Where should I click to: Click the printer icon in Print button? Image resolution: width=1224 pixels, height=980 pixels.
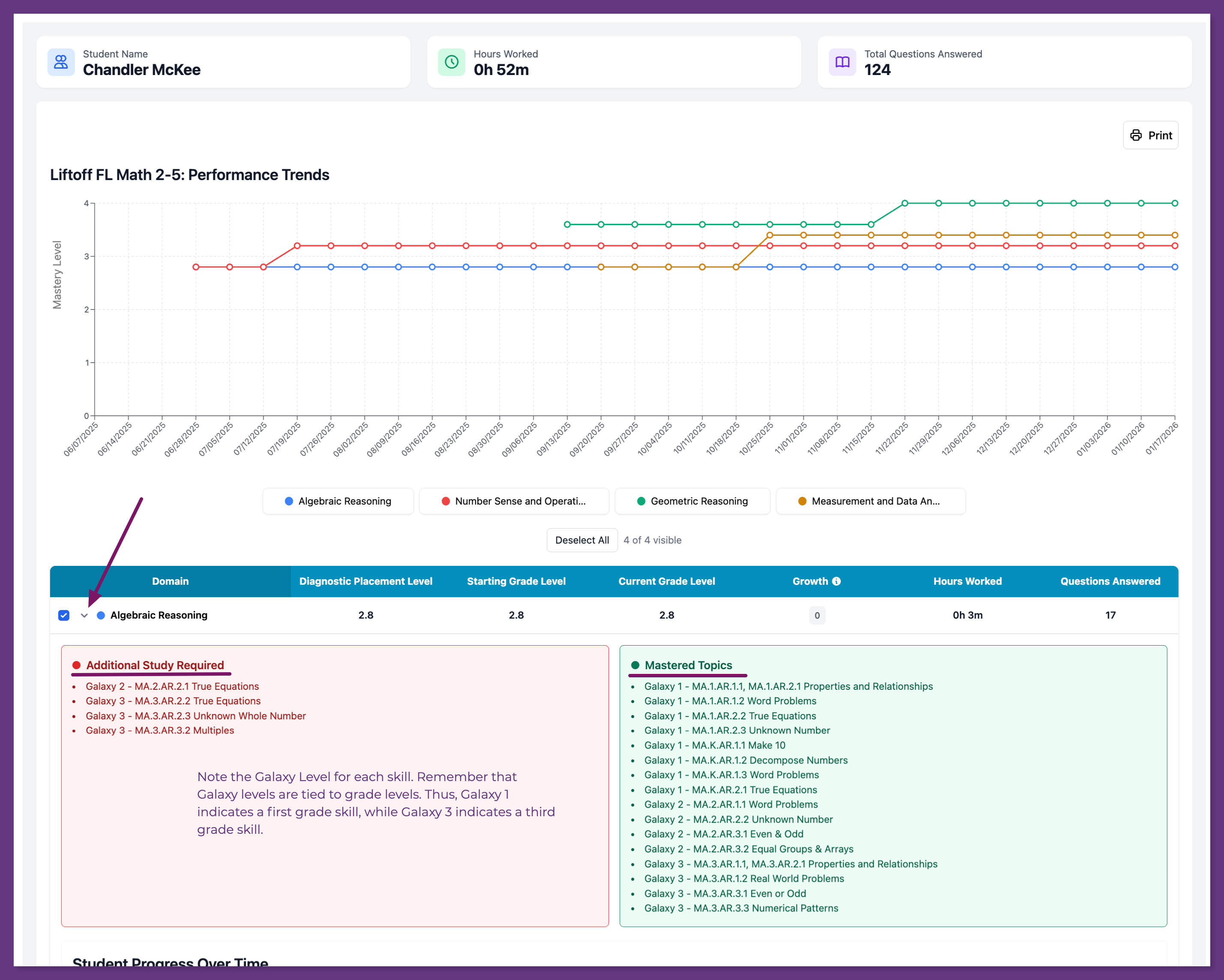(x=1135, y=135)
